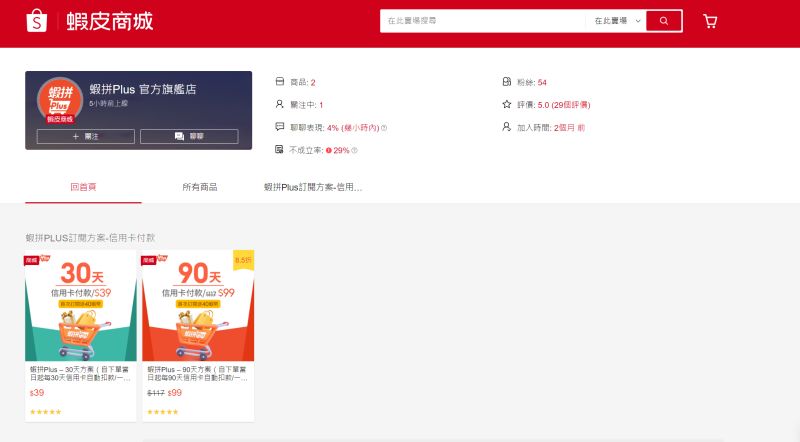Click the 商城 badge on 90天 card
The width and height of the screenshot is (800, 442).
tap(148, 260)
